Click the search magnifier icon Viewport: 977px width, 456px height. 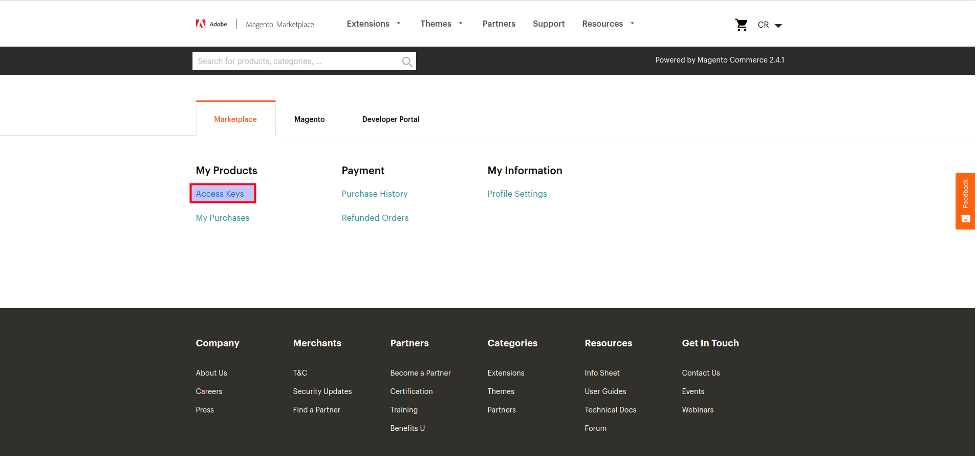[x=406, y=61]
